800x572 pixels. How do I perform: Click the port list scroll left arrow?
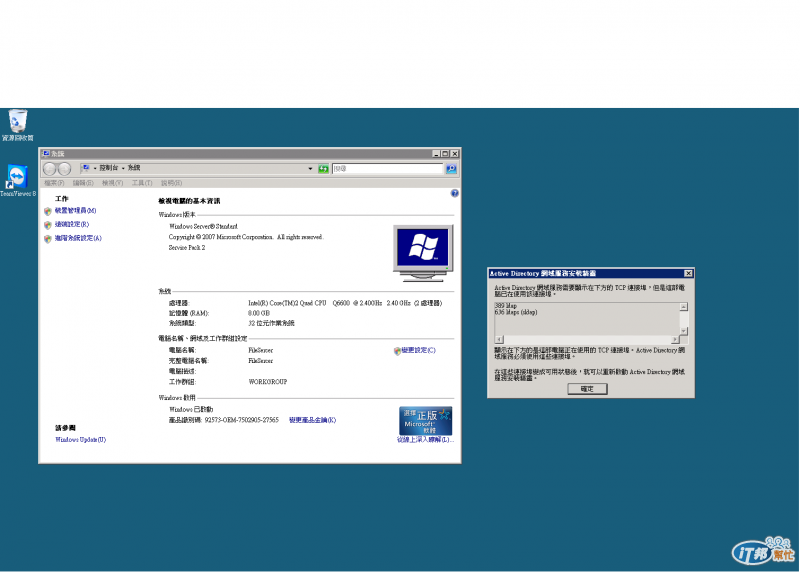tap(499, 339)
